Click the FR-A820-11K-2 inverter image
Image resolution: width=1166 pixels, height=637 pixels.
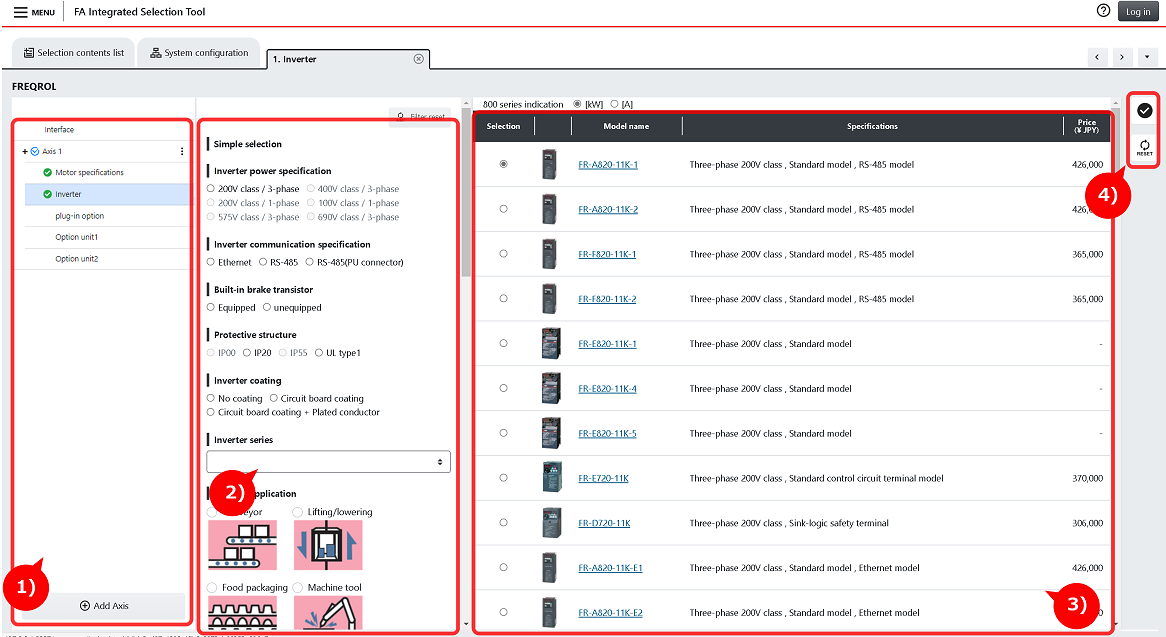coord(549,209)
